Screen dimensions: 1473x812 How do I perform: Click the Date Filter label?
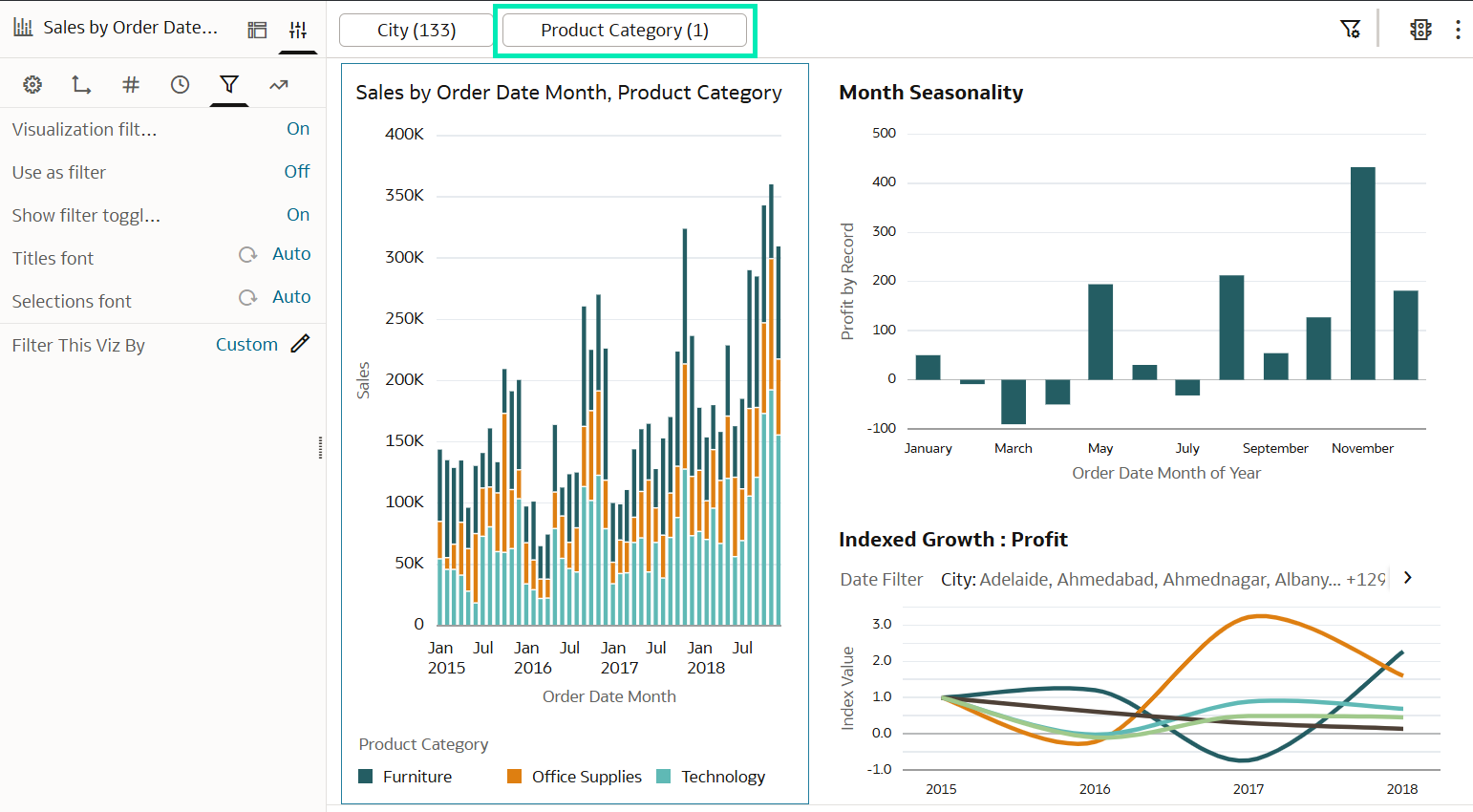(x=882, y=580)
